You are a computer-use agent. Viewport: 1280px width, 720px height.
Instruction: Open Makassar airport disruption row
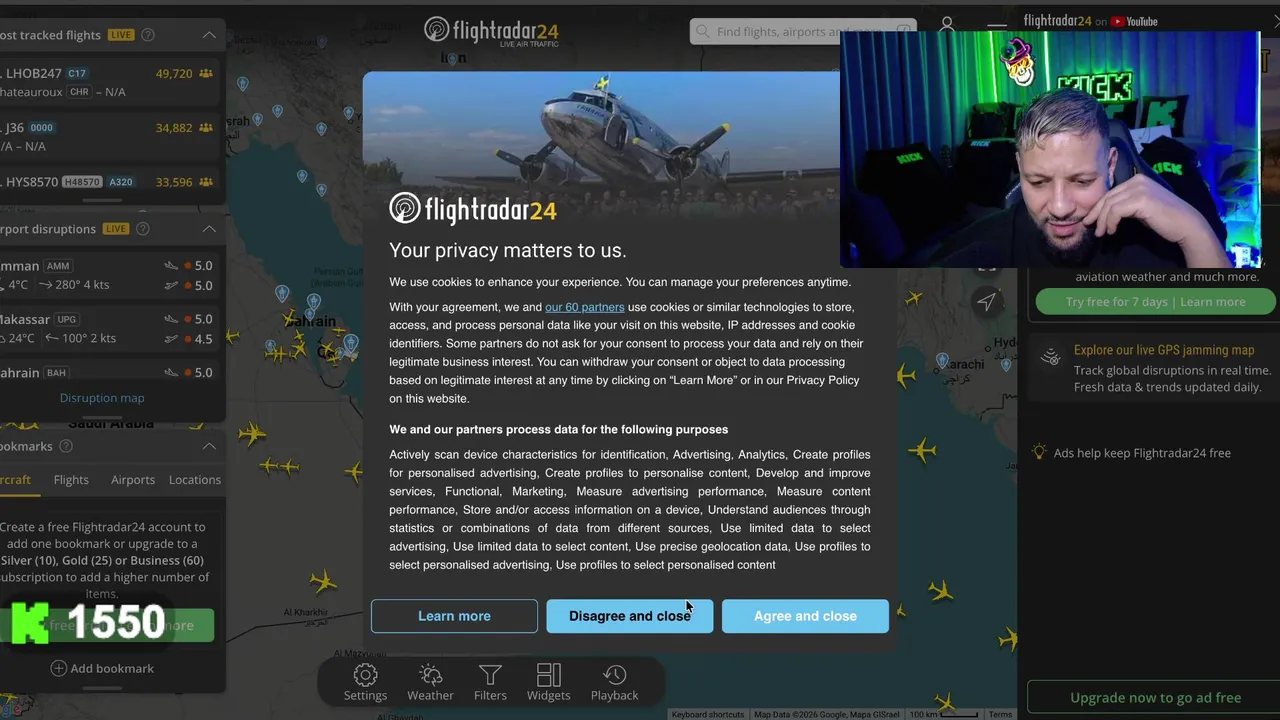pyautogui.click(x=110, y=328)
